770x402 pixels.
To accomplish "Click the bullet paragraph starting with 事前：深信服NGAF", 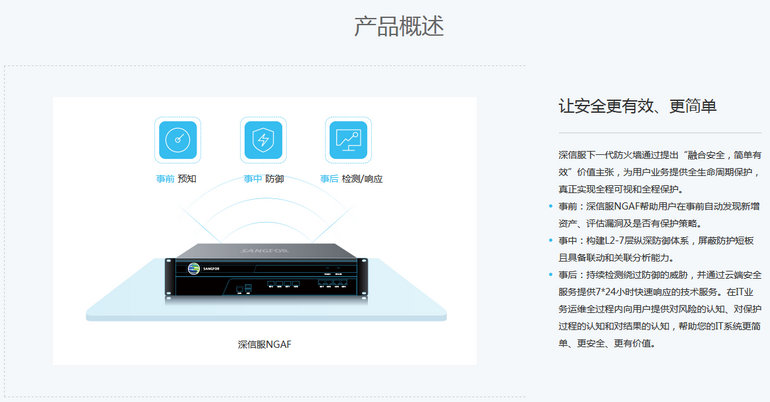I will [659, 214].
